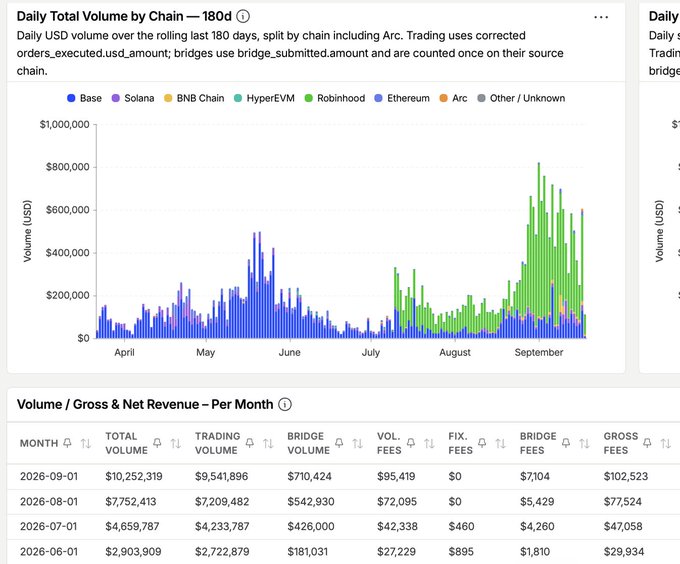Pin the BRIDGE VOLUME column
The height and width of the screenshot is (564, 680).
tap(339, 443)
